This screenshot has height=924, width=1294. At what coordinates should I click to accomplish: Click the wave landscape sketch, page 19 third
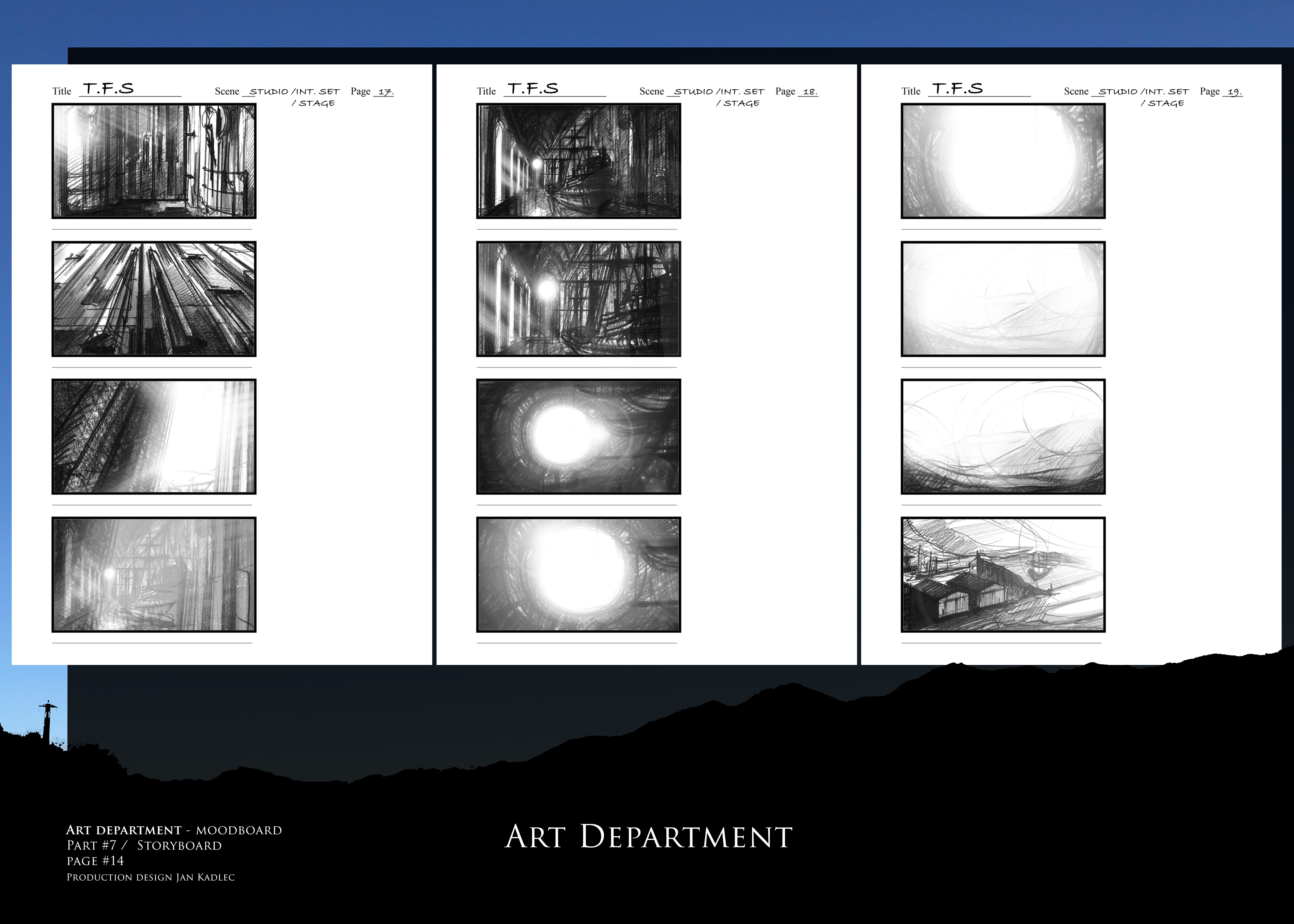[1003, 436]
